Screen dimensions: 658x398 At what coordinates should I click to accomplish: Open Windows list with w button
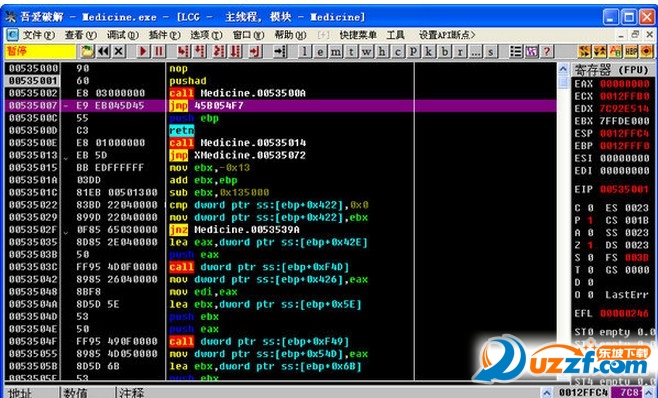click(x=366, y=51)
